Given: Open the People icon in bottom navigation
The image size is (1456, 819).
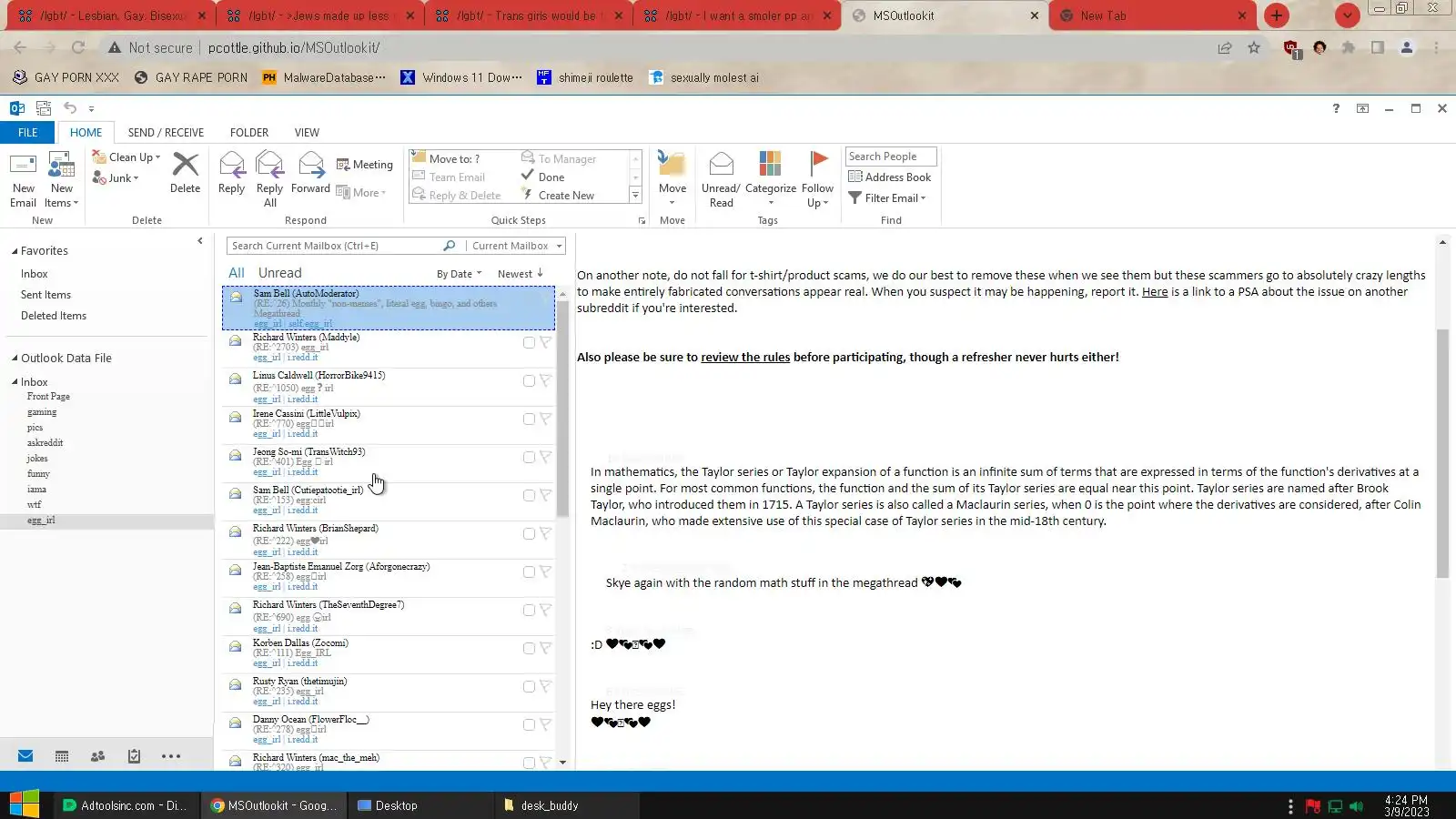Looking at the screenshot, I should [x=98, y=756].
